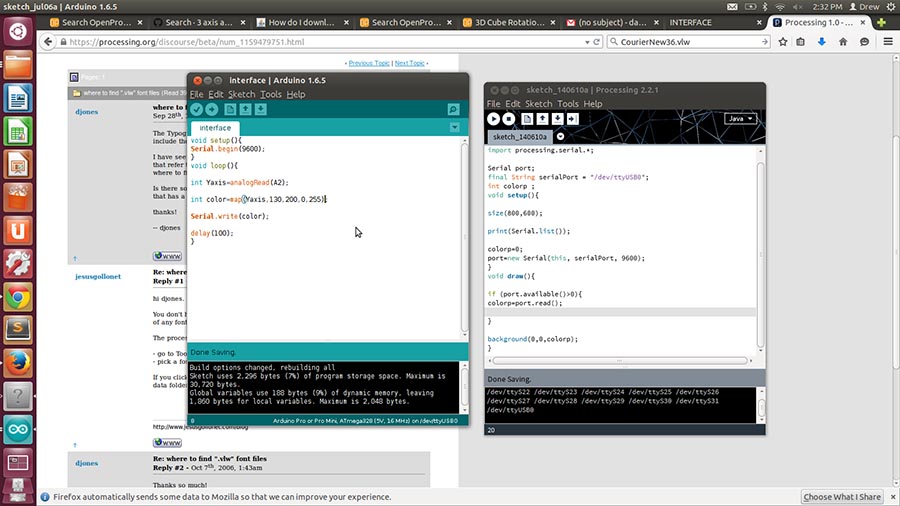Open Arduino File menu

tap(196, 94)
